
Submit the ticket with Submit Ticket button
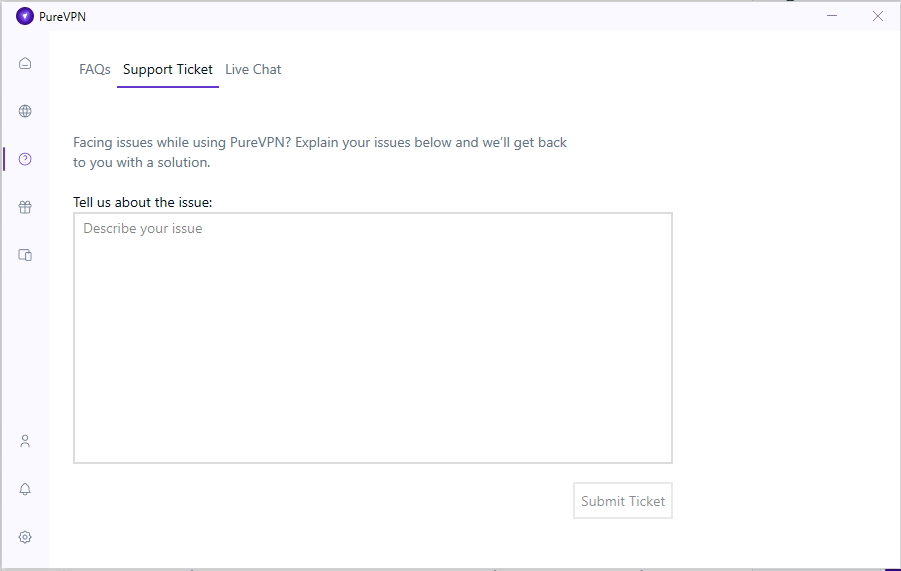(x=623, y=501)
